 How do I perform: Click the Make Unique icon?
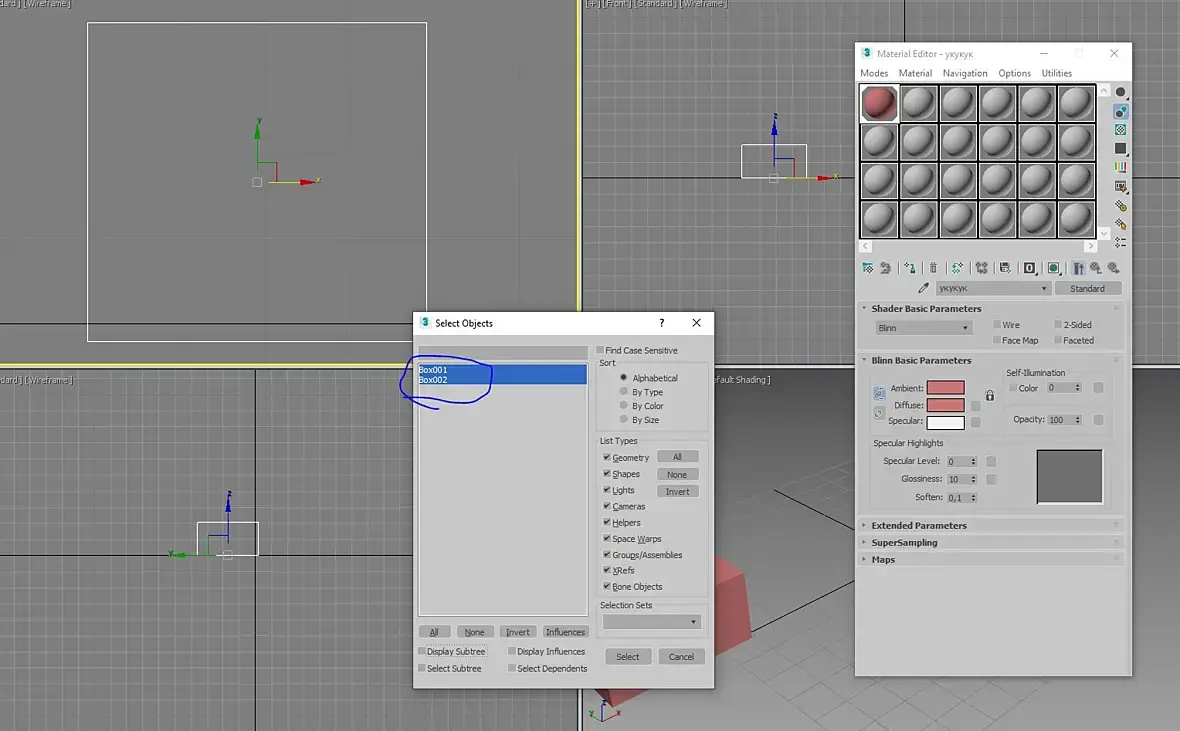click(981, 268)
